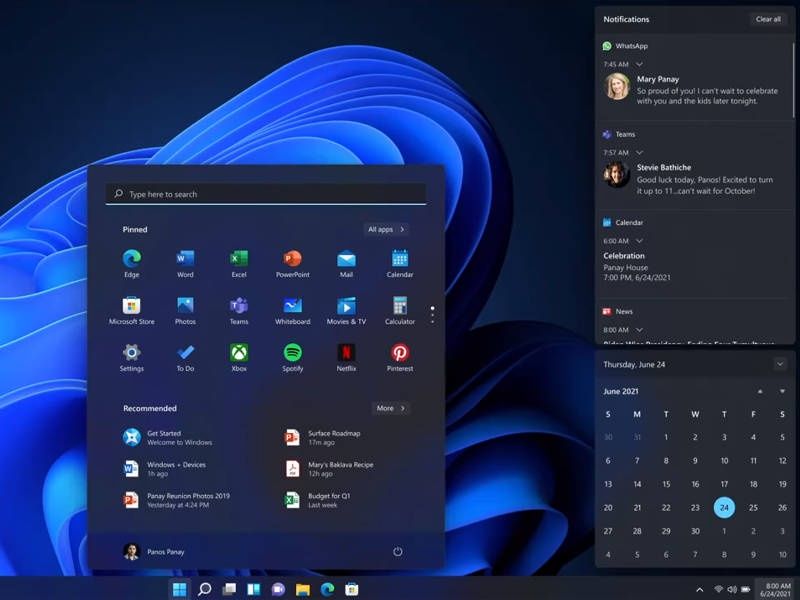Viewport: 800px width, 600px height.
Task: Launch Pinterest from pinned apps
Action: click(x=399, y=357)
